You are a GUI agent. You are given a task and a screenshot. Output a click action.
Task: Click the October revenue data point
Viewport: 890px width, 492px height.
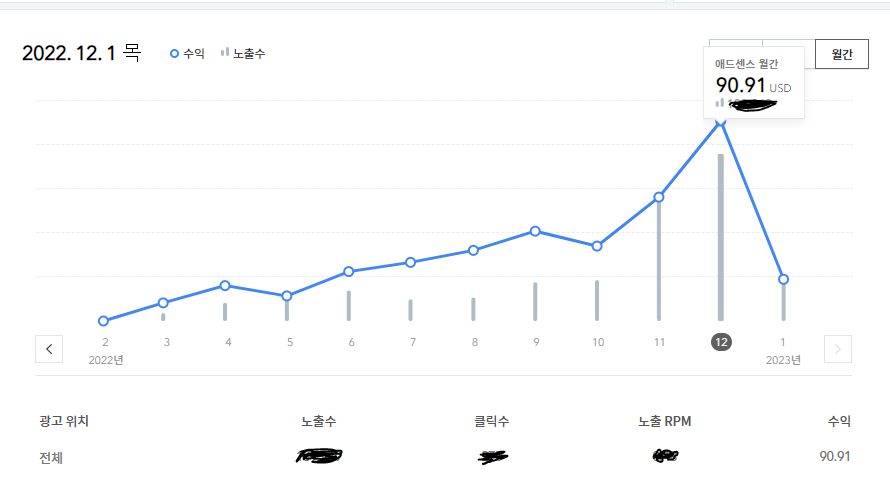(597, 246)
